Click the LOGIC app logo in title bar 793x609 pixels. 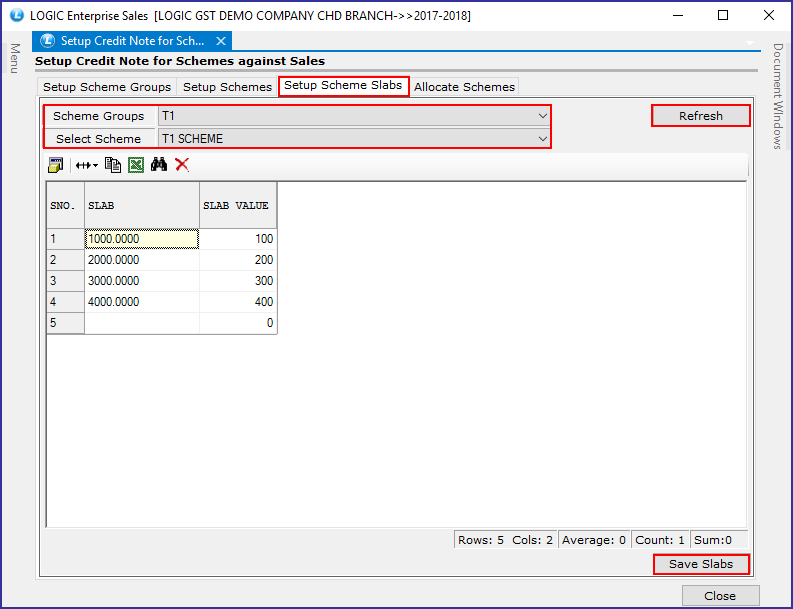tap(17, 15)
